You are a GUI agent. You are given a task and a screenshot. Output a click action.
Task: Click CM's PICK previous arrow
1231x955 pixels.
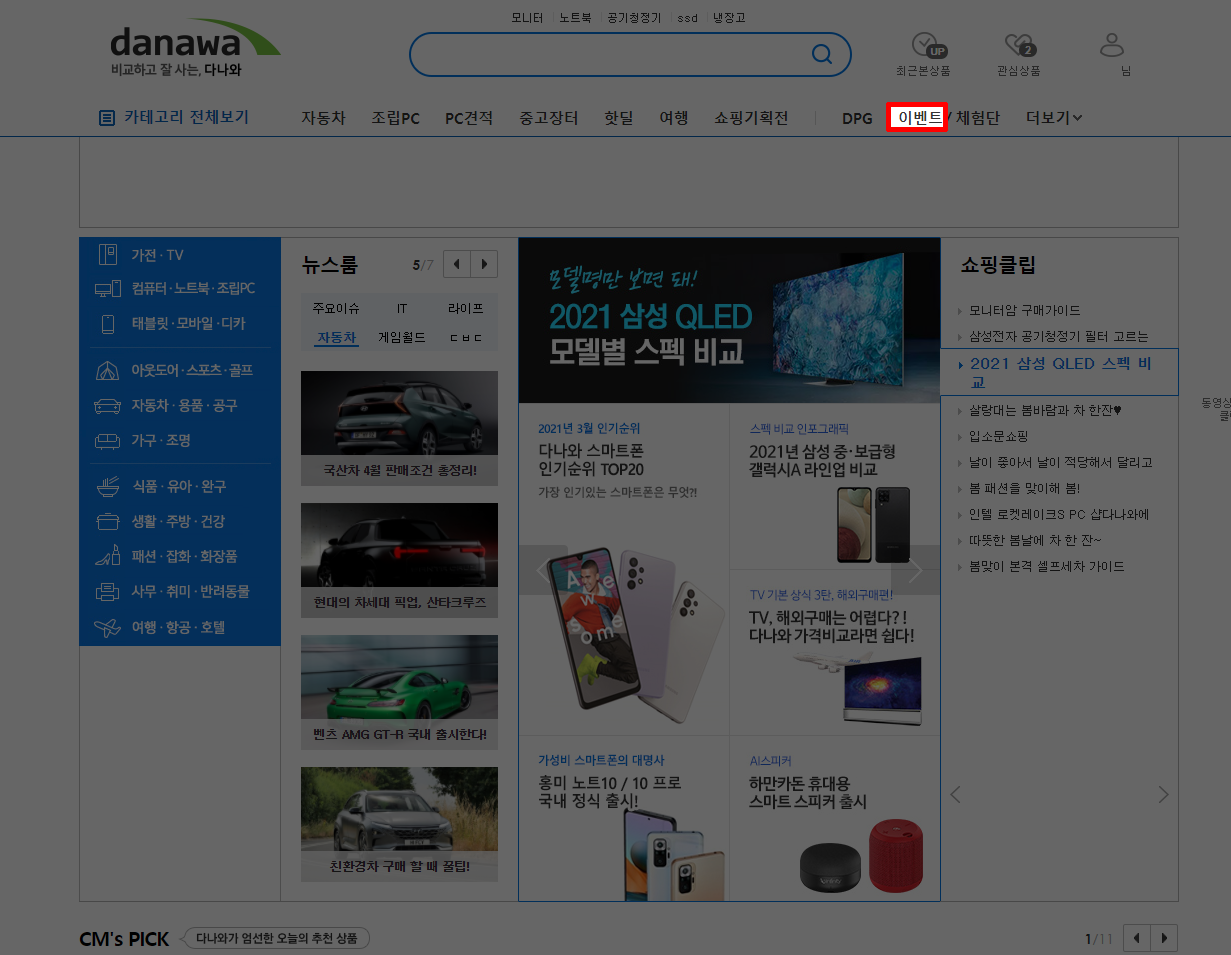(1138, 939)
